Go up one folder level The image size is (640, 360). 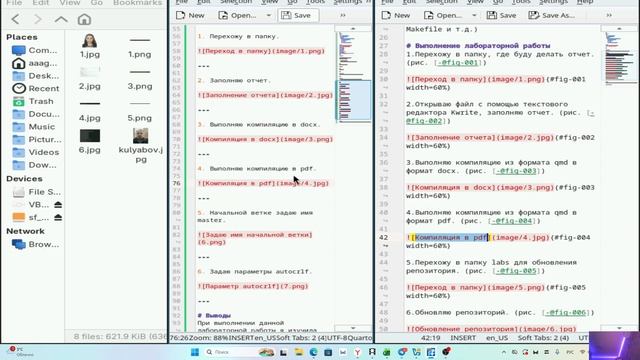coord(61,19)
